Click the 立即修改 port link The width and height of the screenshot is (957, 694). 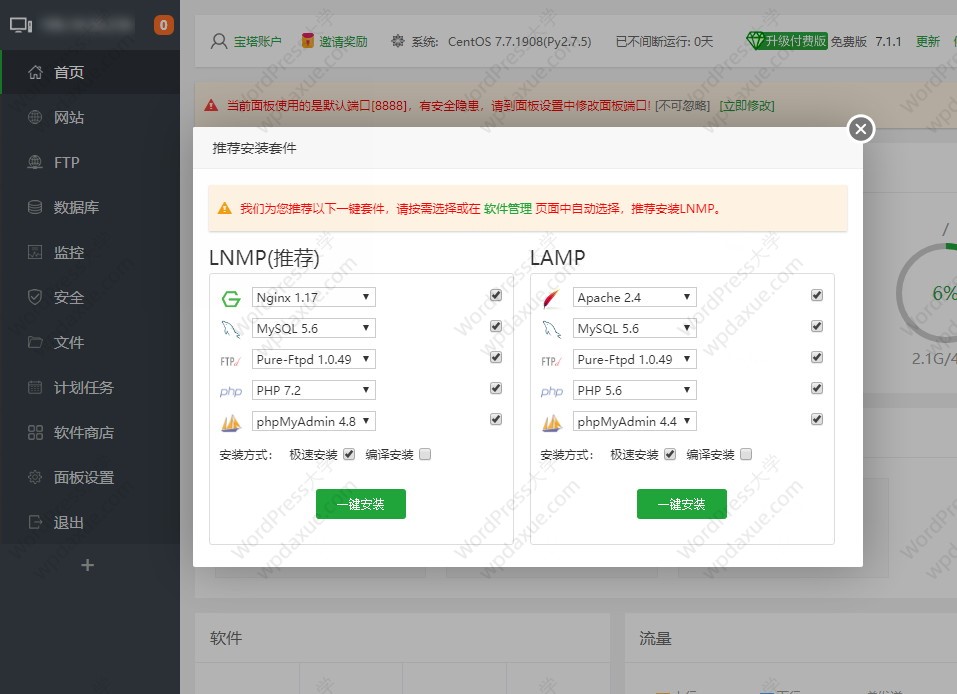point(747,106)
